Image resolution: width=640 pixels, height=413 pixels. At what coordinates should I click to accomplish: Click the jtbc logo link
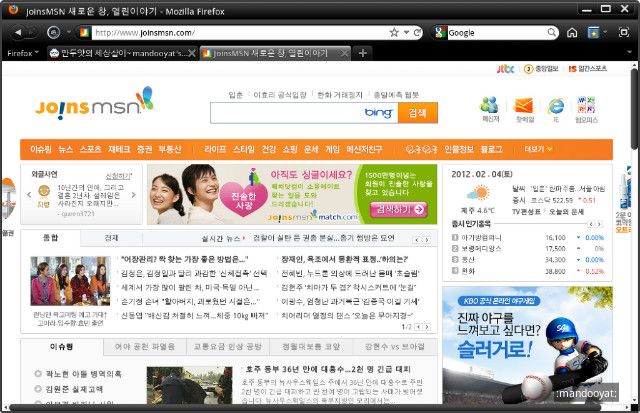point(505,69)
